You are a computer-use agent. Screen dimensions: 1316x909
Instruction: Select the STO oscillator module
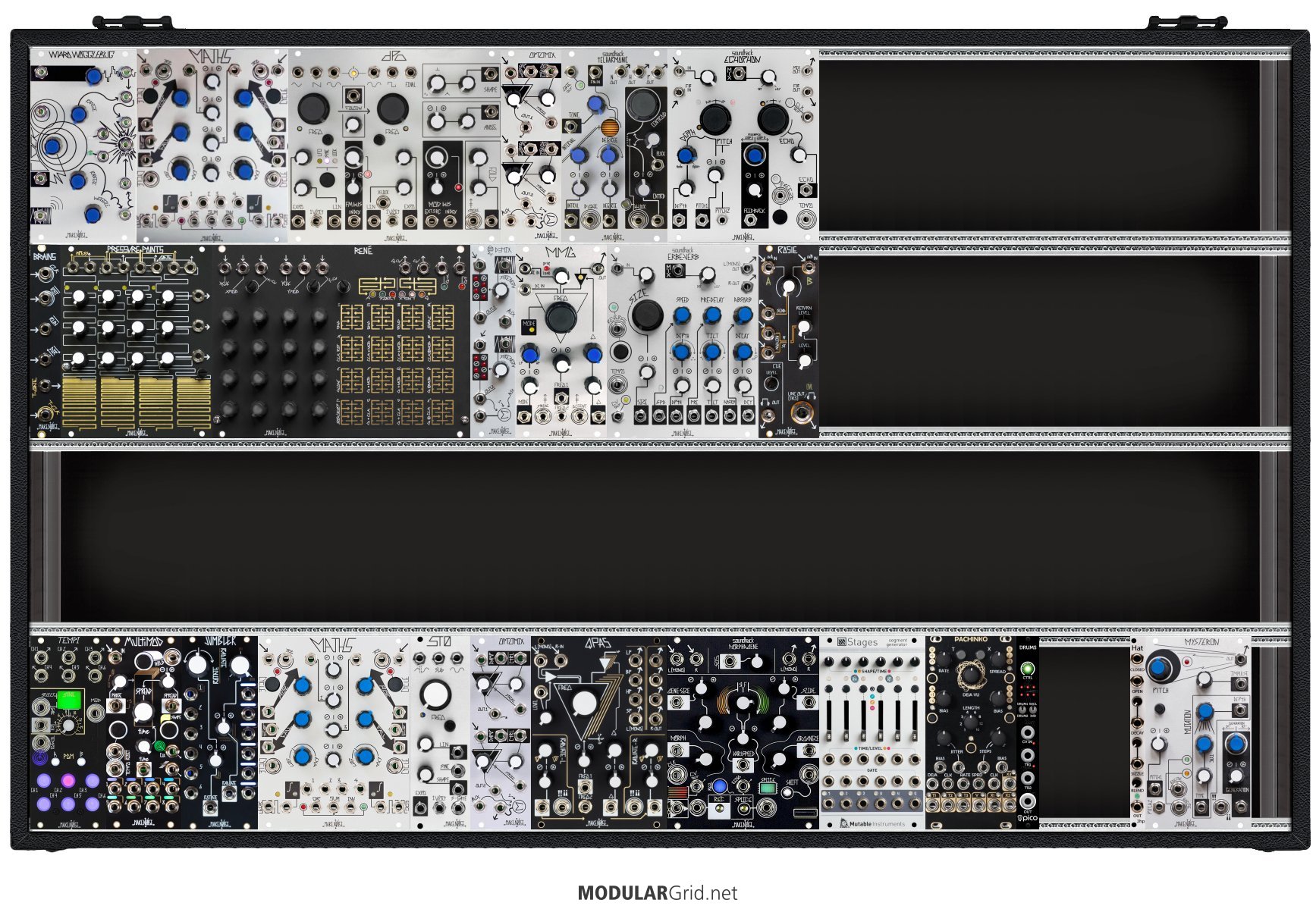440,732
